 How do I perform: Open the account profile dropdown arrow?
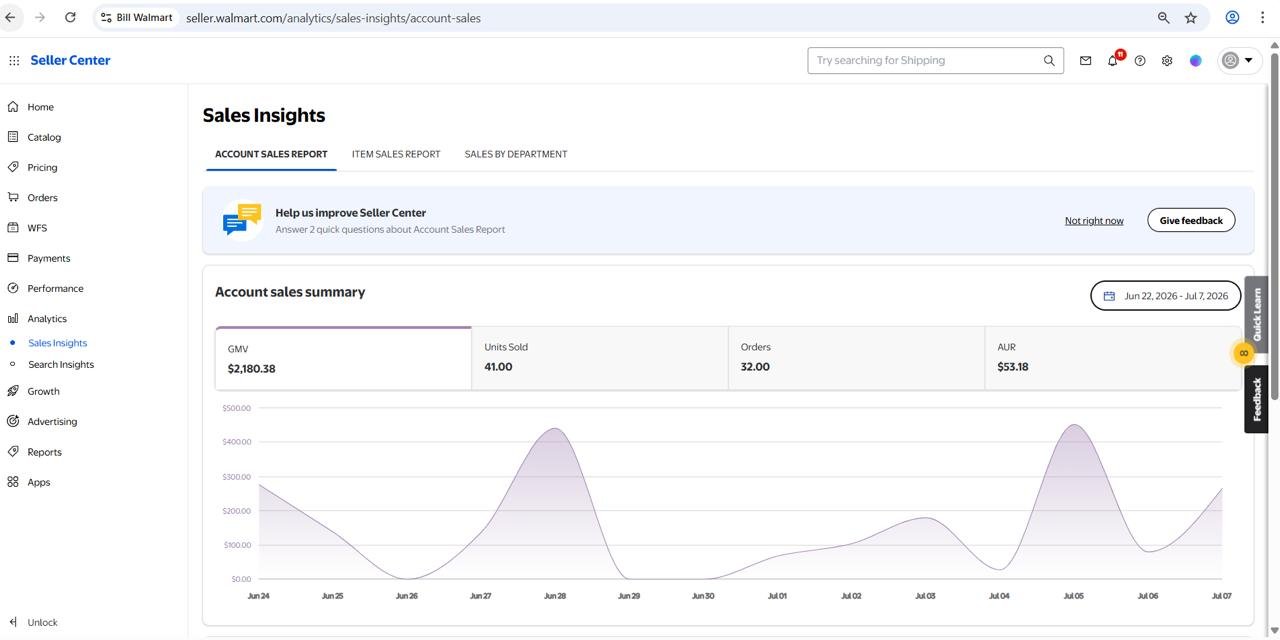(x=1248, y=60)
